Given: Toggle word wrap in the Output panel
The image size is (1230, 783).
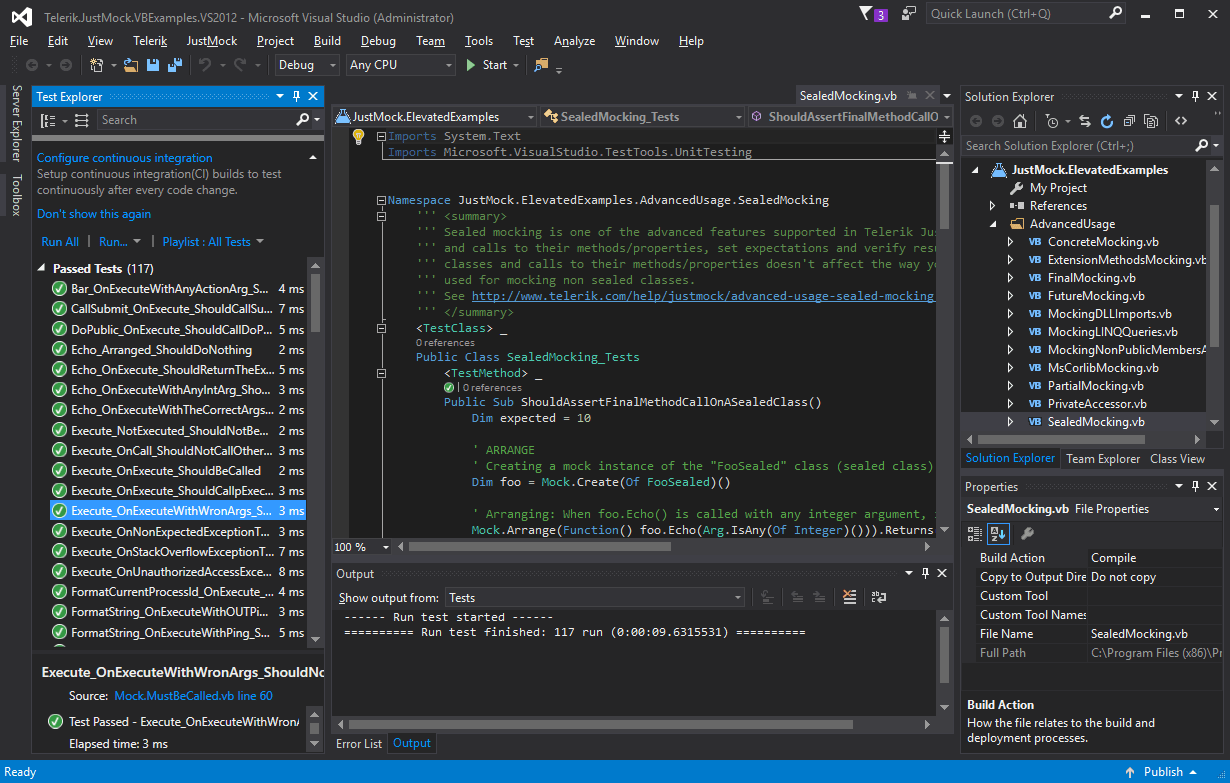Looking at the screenshot, I should 878,597.
